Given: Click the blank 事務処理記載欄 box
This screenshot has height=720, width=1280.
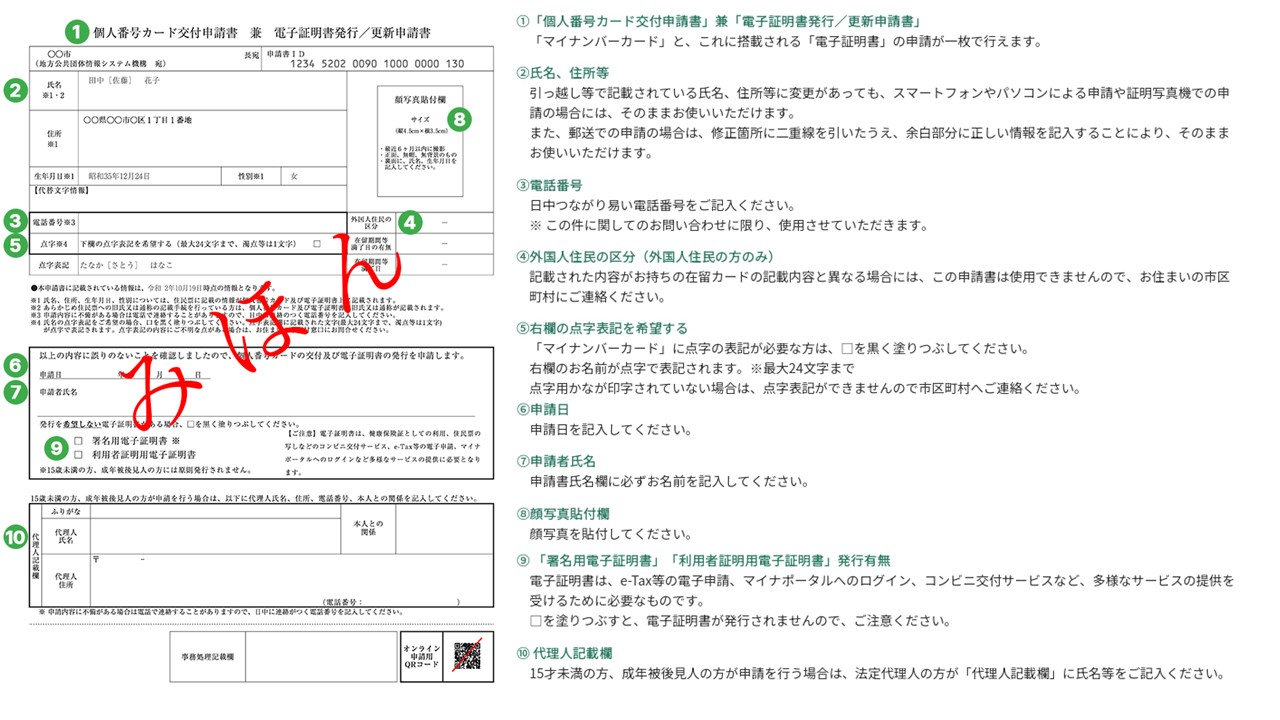Looking at the screenshot, I should click(x=321, y=656).
